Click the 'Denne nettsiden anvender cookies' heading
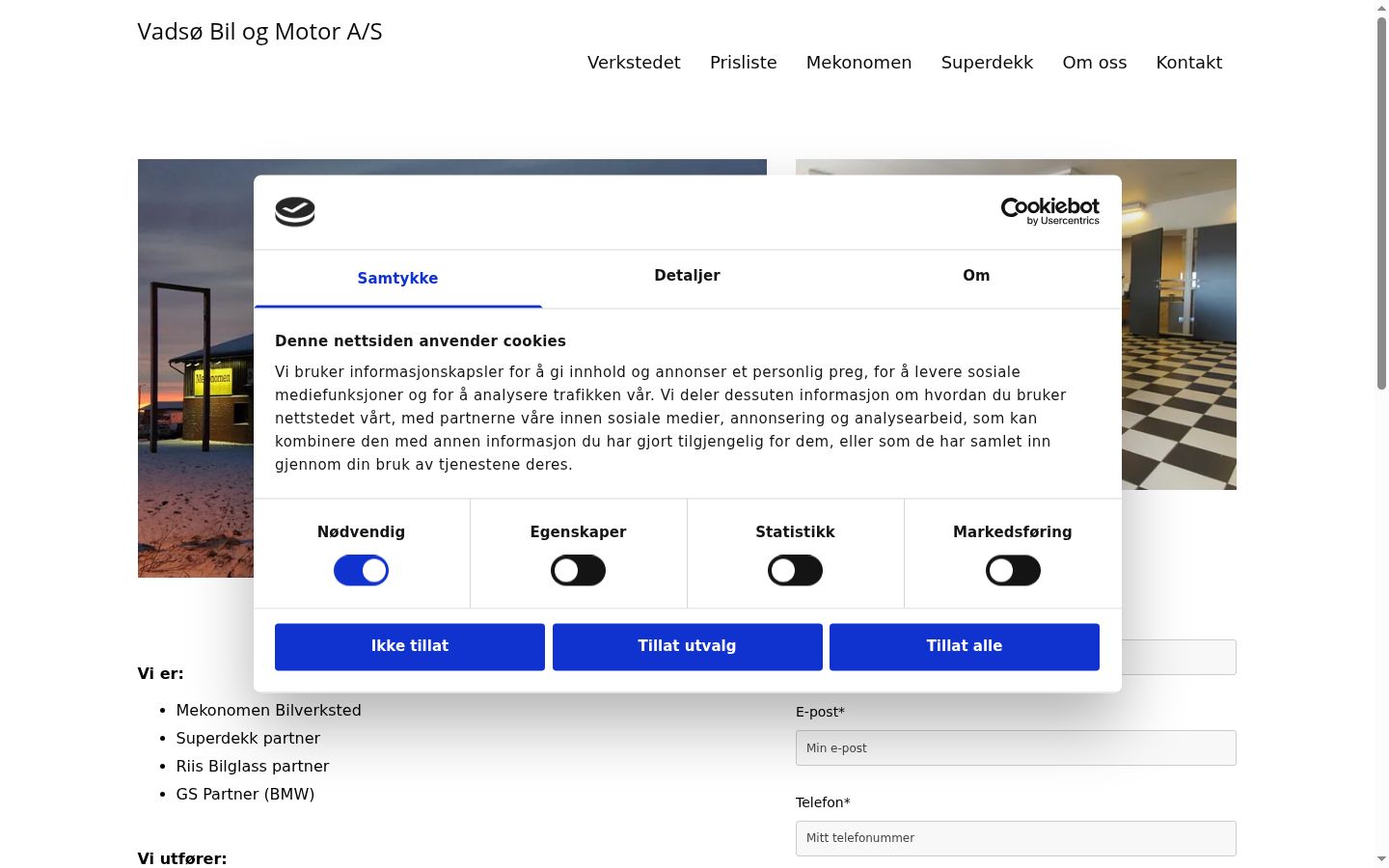This screenshot has height=868, width=1389. [x=421, y=341]
